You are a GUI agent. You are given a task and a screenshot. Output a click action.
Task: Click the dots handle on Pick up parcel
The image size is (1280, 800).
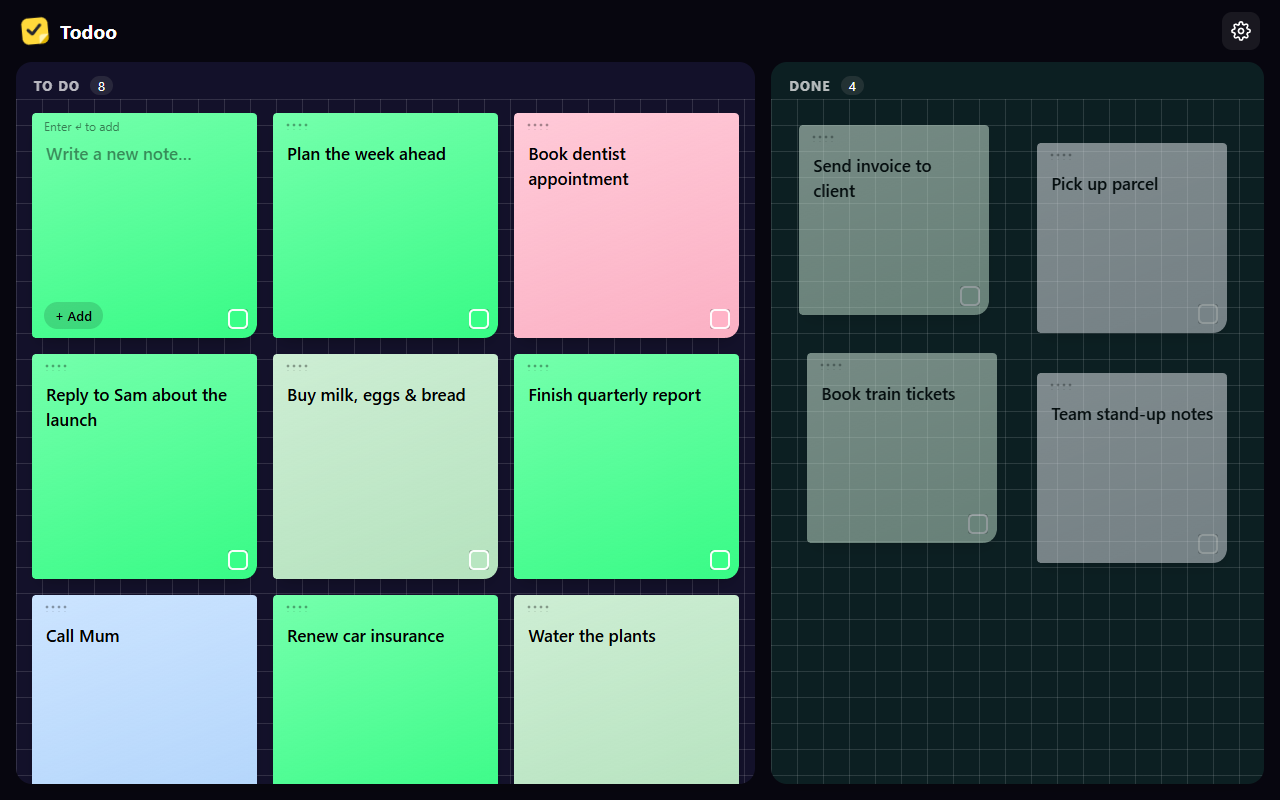click(x=1061, y=155)
